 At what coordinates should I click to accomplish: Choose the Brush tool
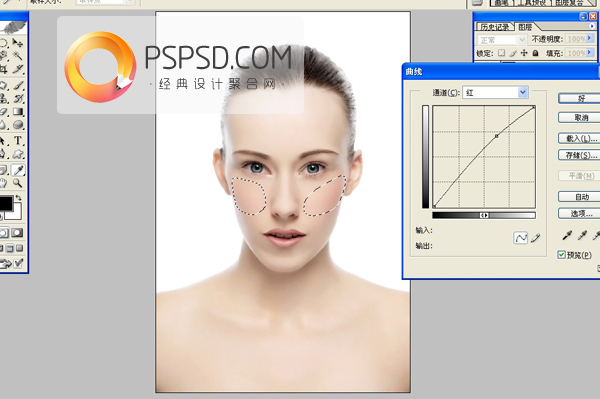pyautogui.click(x=18, y=85)
